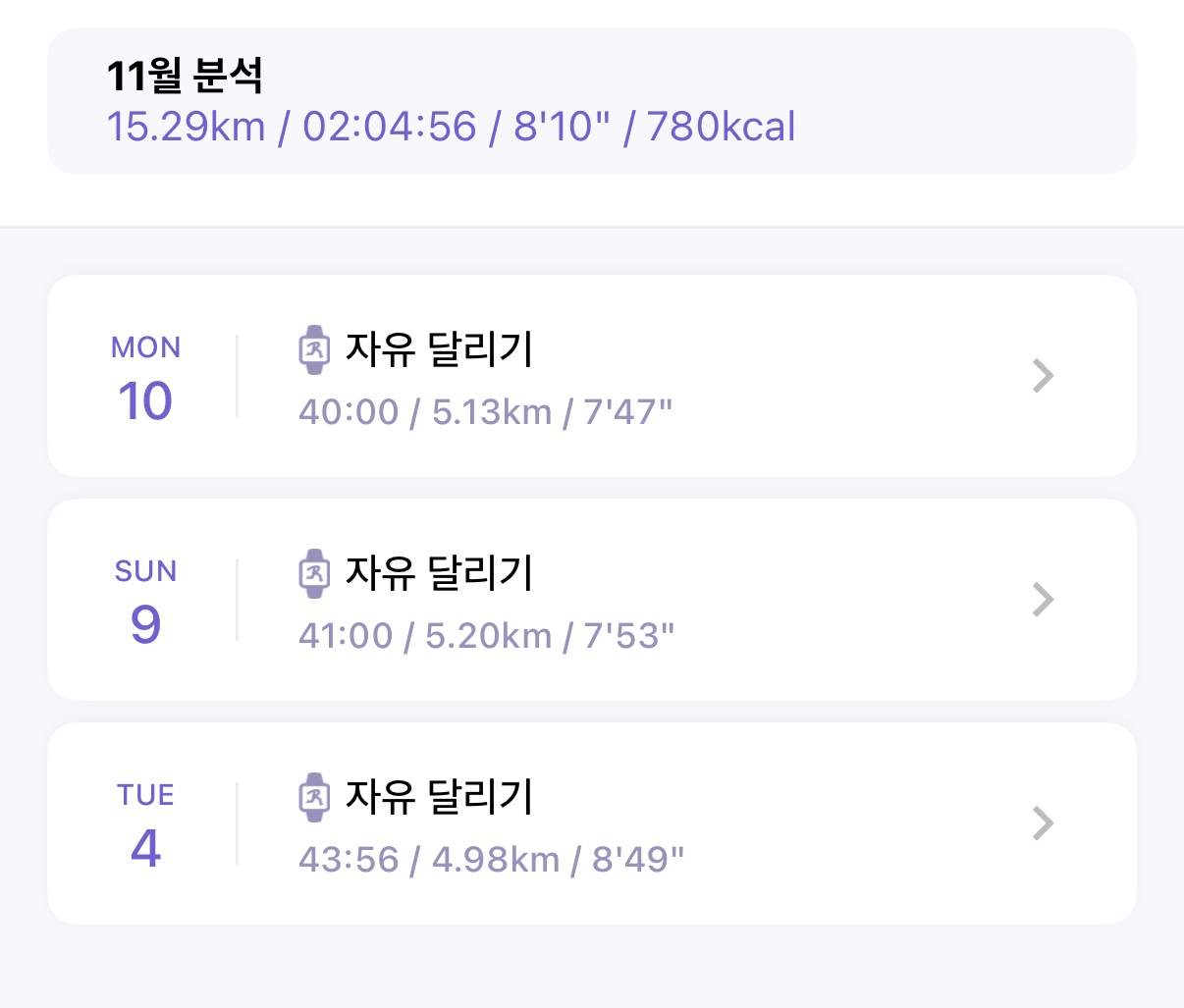Tap the watch icon on Monday's run
This screenshot has width=1184, height=1008.
tap(314, 349)
